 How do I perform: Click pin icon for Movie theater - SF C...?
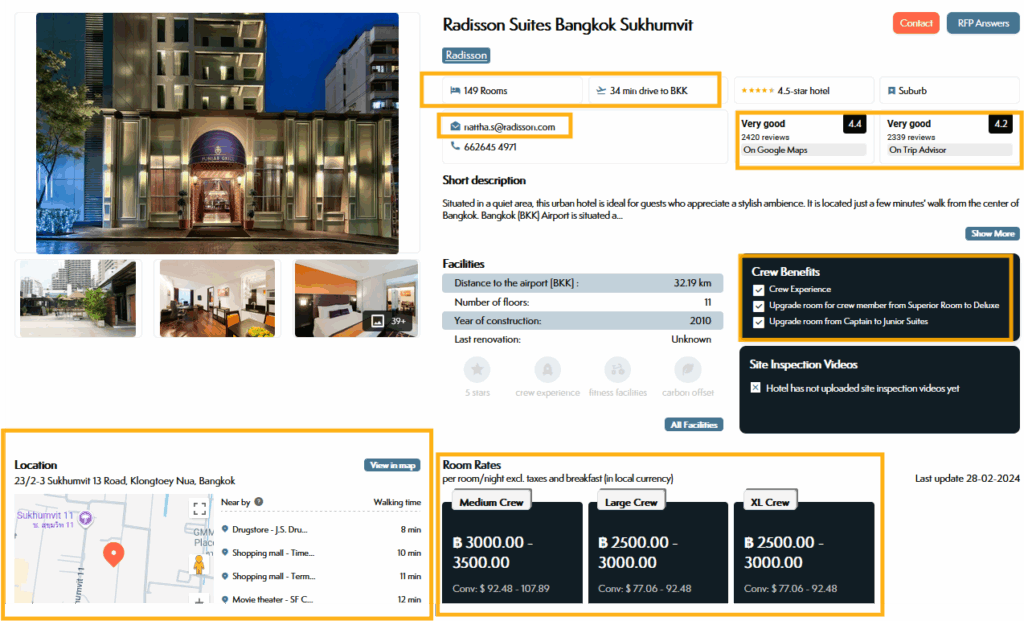(225, 599)
